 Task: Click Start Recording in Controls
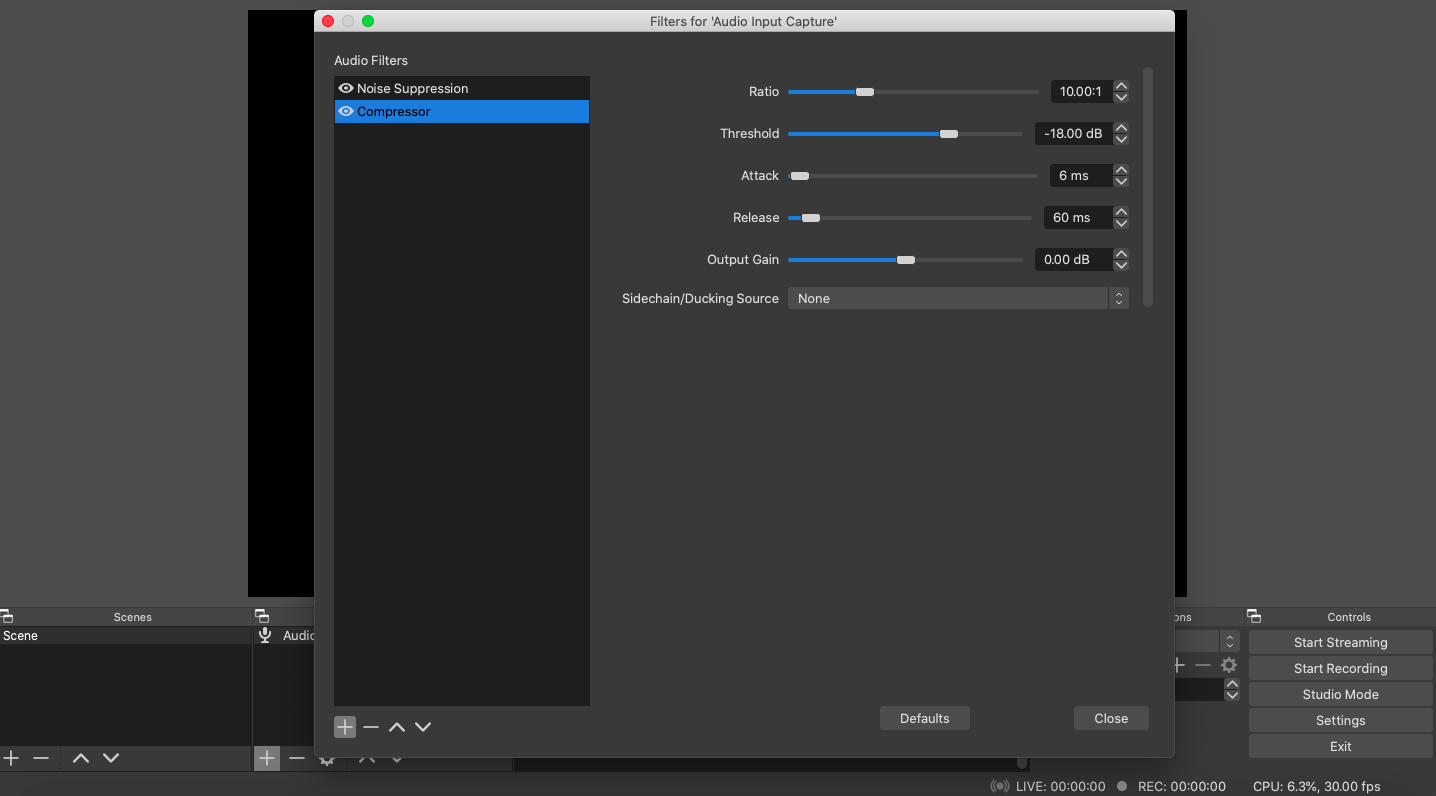tap(1341, 668)
